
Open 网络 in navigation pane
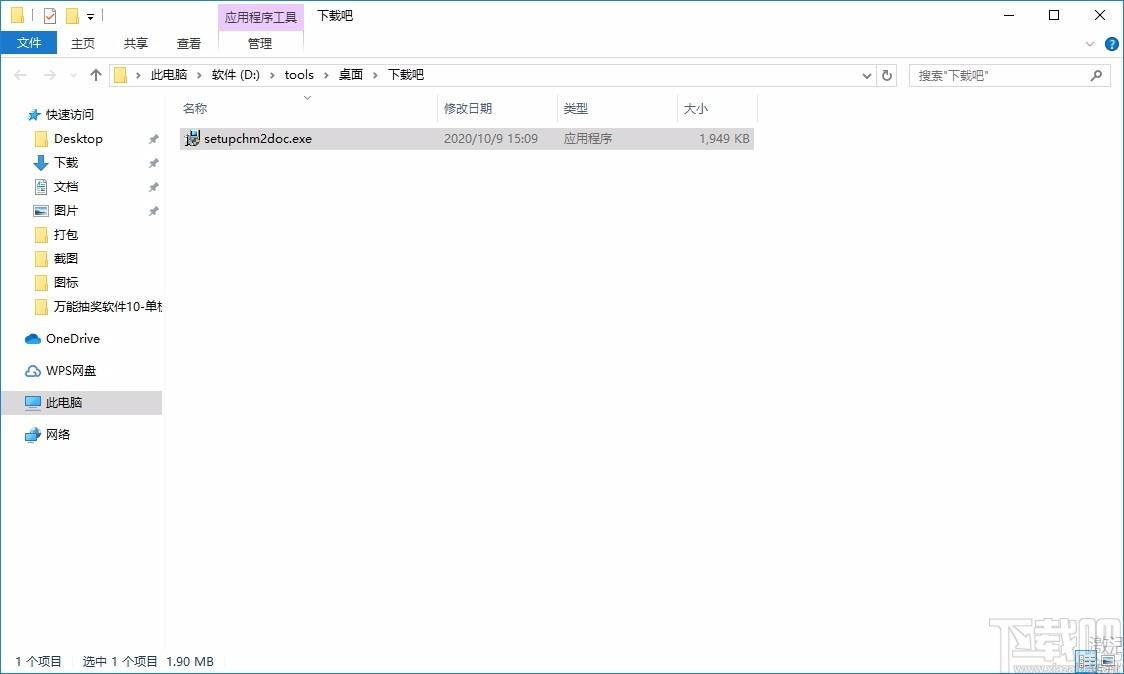tap(58, 435)
